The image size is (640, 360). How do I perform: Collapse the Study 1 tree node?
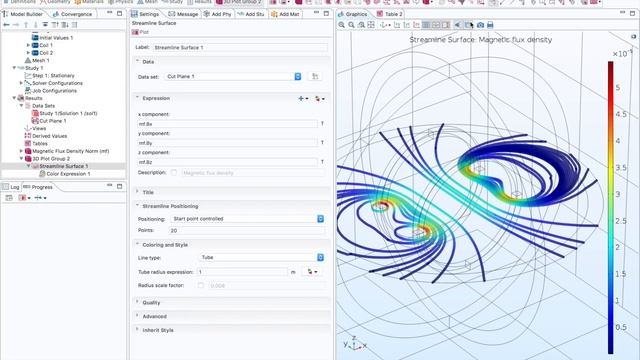coord(14,68)
